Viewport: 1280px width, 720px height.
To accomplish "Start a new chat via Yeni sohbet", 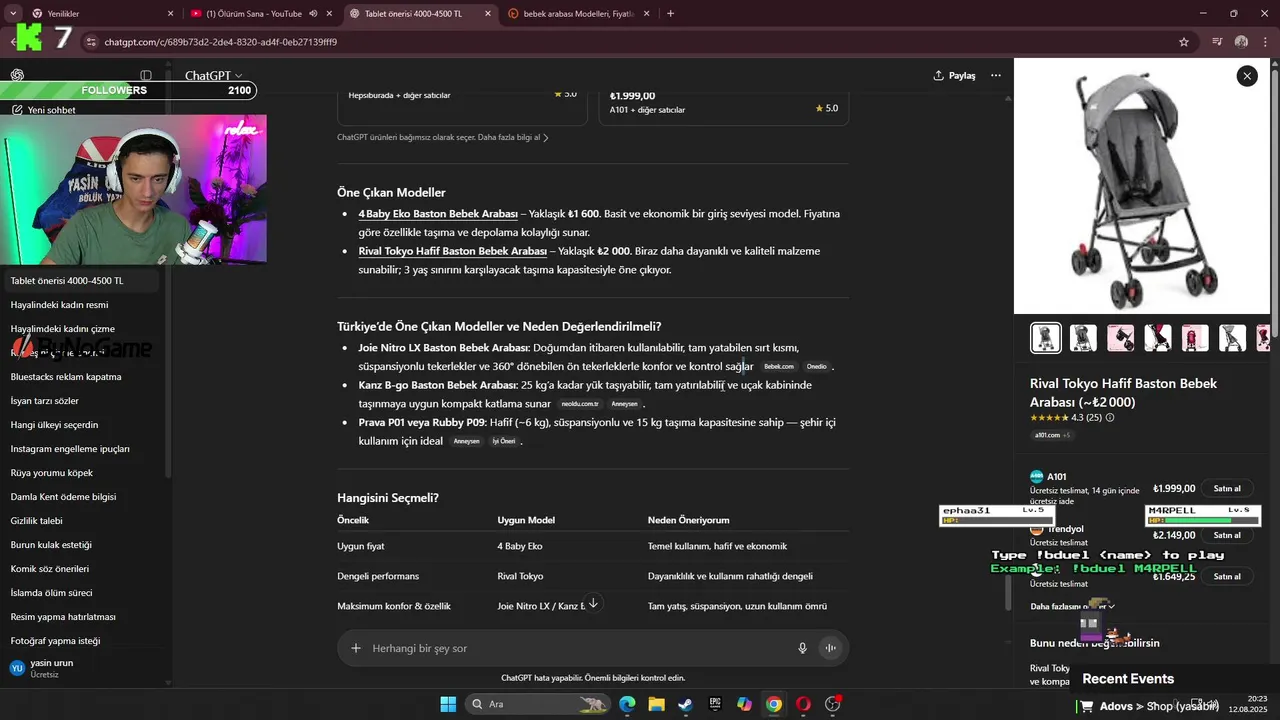I will [x=51, y=110].
